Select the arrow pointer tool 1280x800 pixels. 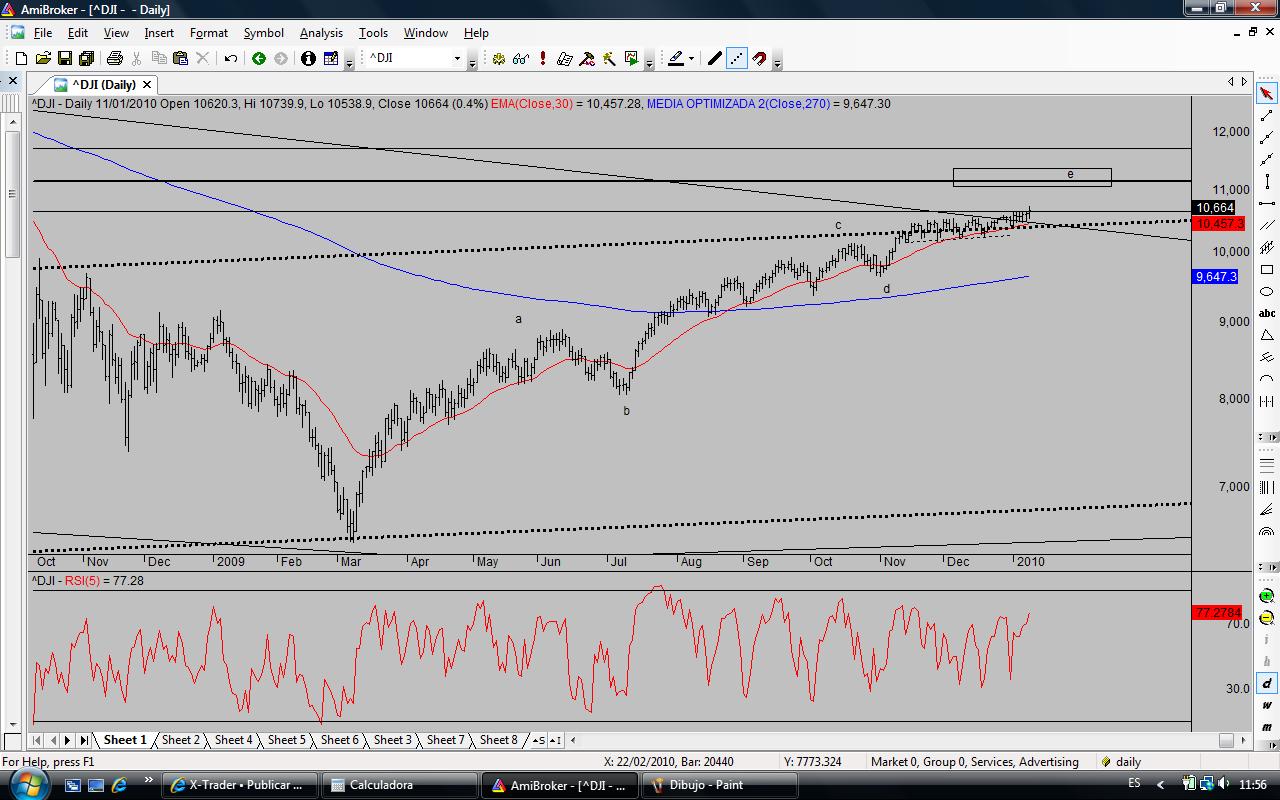[1267, 94]
